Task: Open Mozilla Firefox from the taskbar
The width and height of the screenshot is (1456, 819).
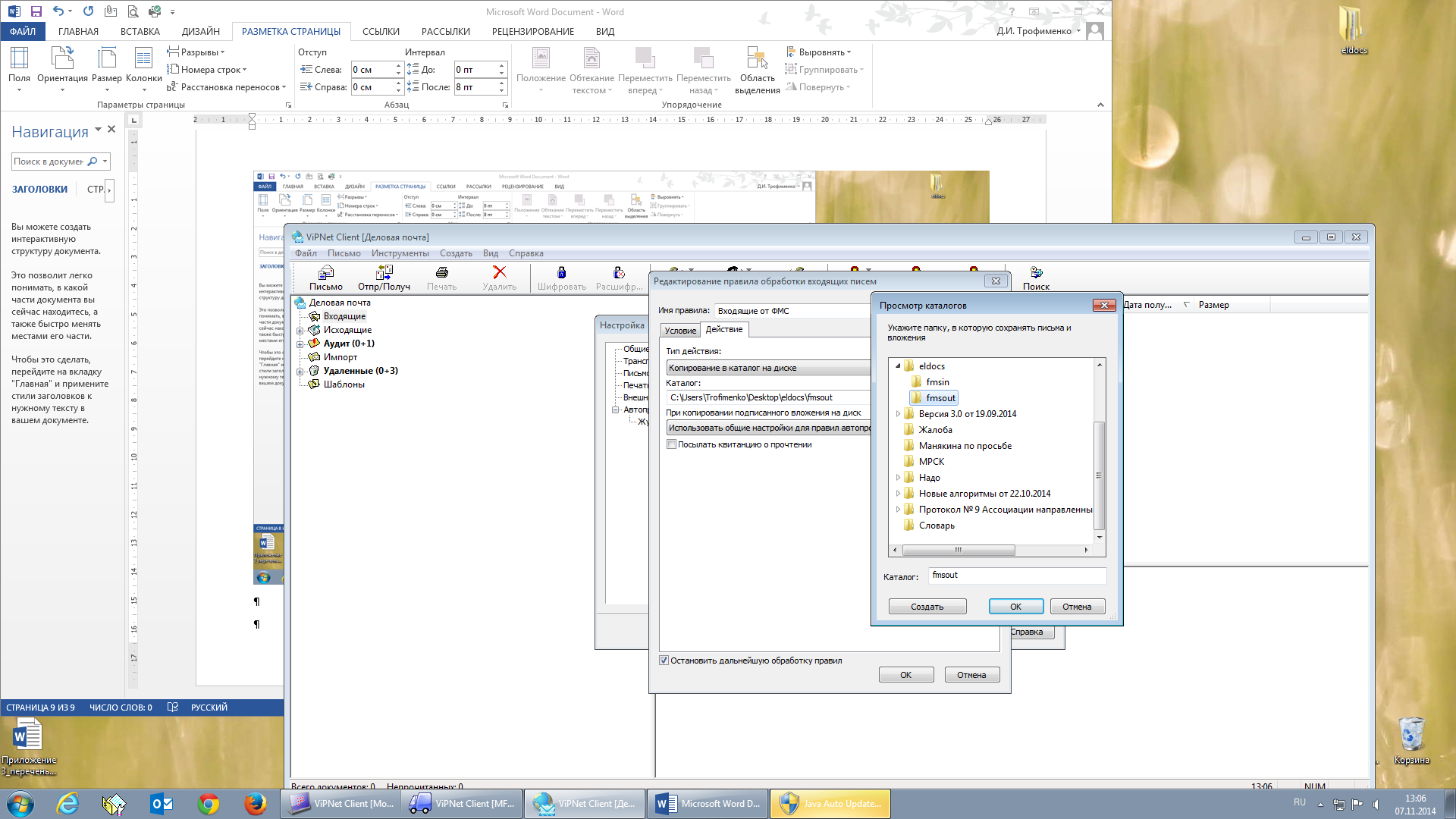Action: [255, 804]
